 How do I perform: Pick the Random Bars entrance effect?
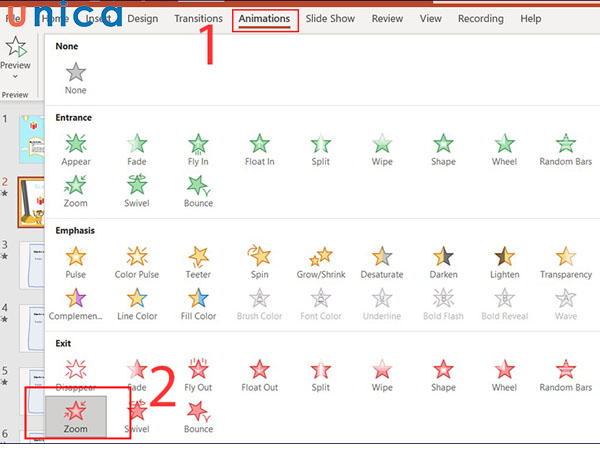tap(566, 150)
